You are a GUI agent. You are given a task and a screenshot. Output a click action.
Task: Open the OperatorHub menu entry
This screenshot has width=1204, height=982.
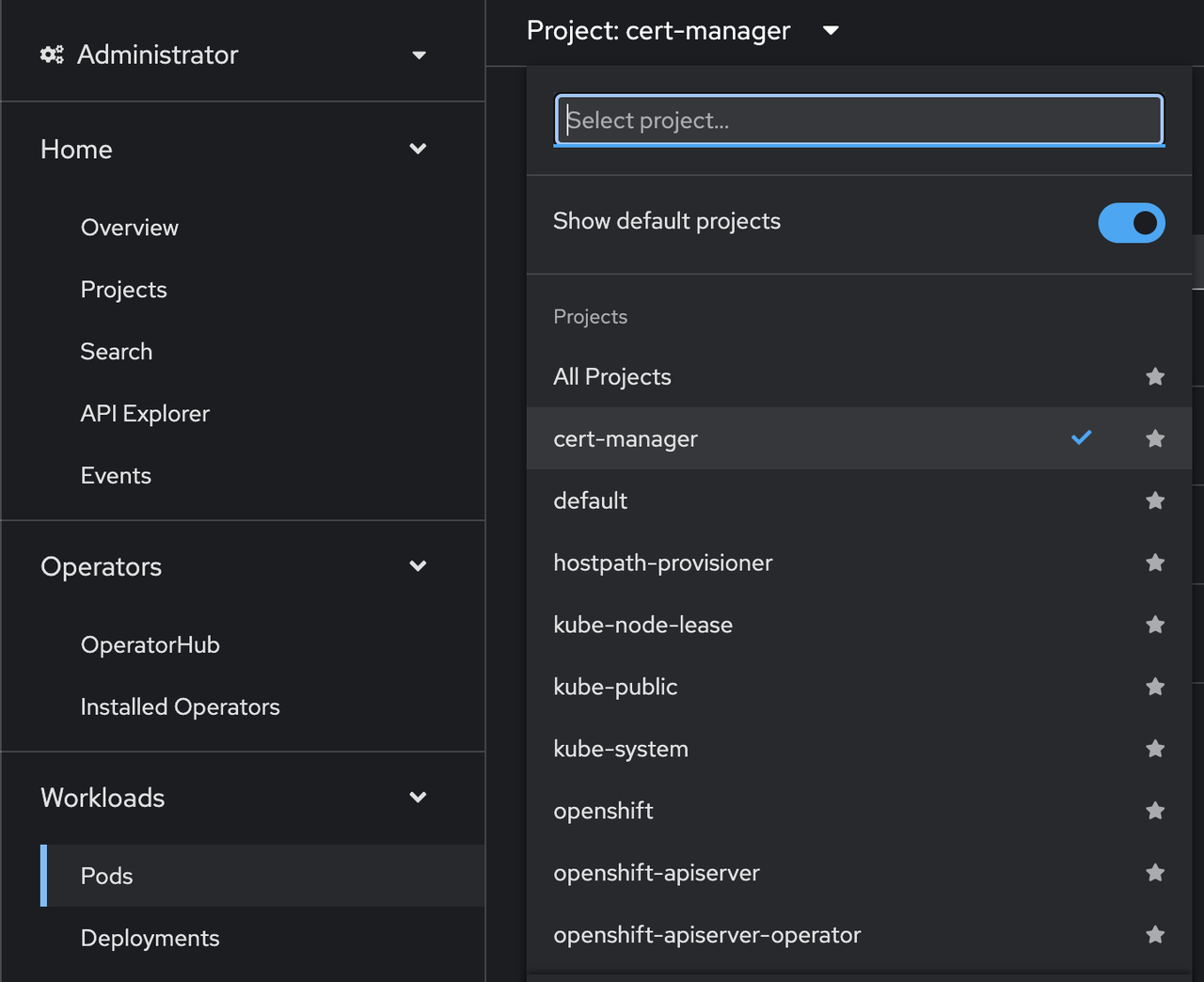(x=150, y=644)
